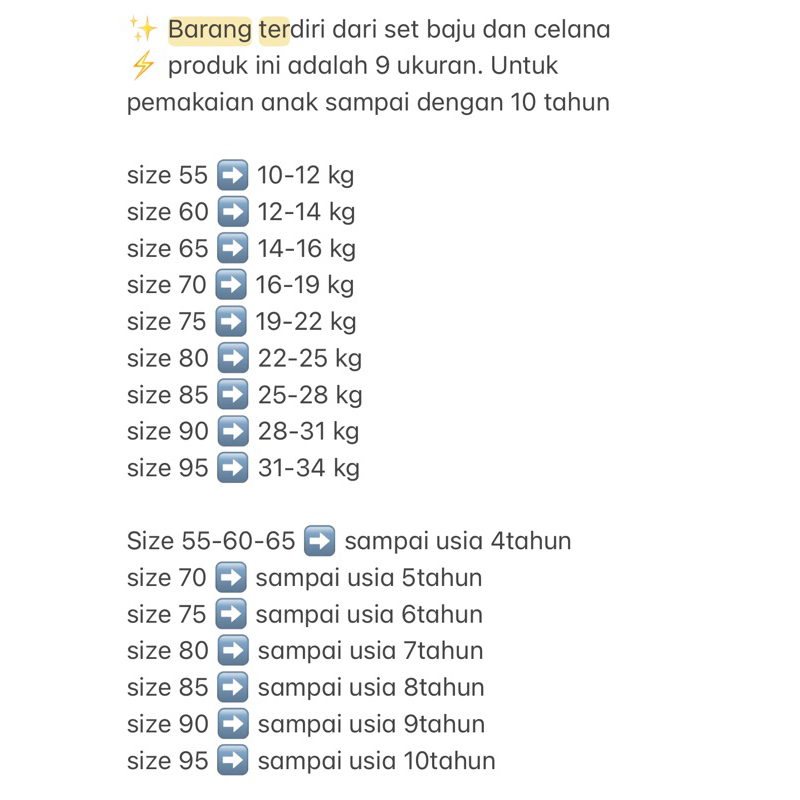The width and height of the screenshot is (800, 800).
Task: Click the arrow emoji beside size 60 weight
Action: point(233,212)
